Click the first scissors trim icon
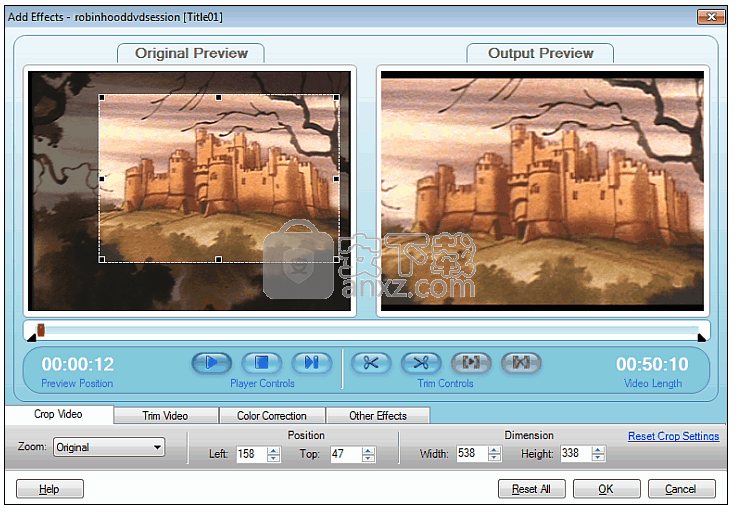The width and height of the screenshot is (742, 521). pos(371,363)
